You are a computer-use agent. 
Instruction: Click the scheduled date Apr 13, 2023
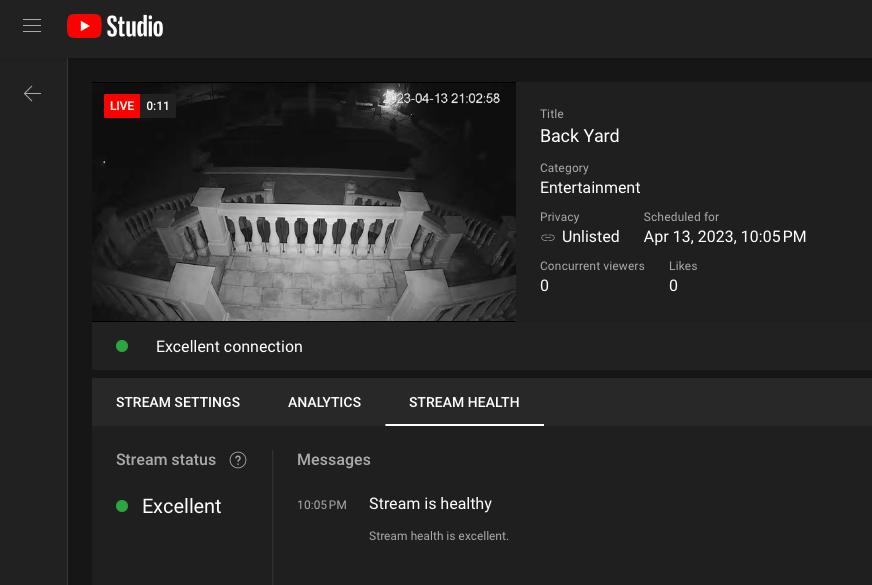tap(724, 237)
